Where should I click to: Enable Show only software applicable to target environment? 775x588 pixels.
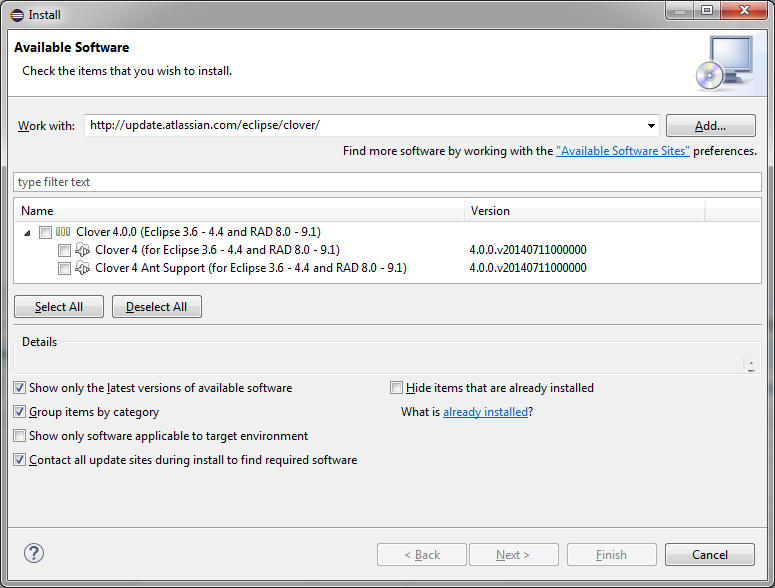coord(20,436)
